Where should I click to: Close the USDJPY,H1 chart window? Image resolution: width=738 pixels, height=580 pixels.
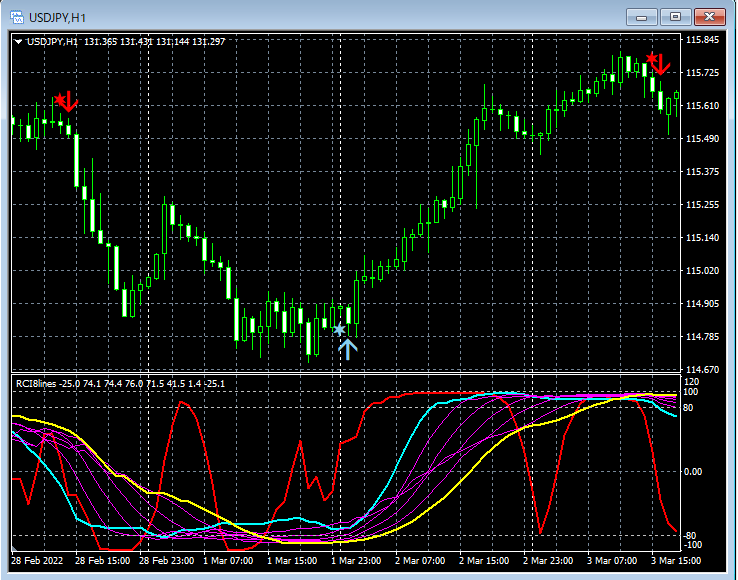point(709,17)
